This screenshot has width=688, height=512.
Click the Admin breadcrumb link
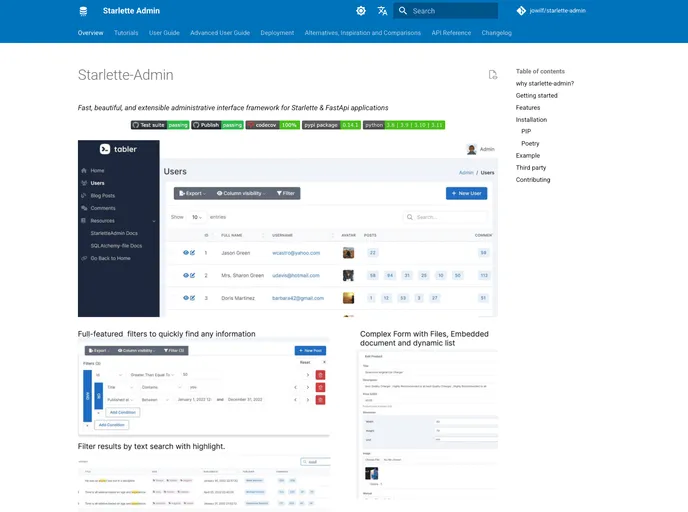466,173
